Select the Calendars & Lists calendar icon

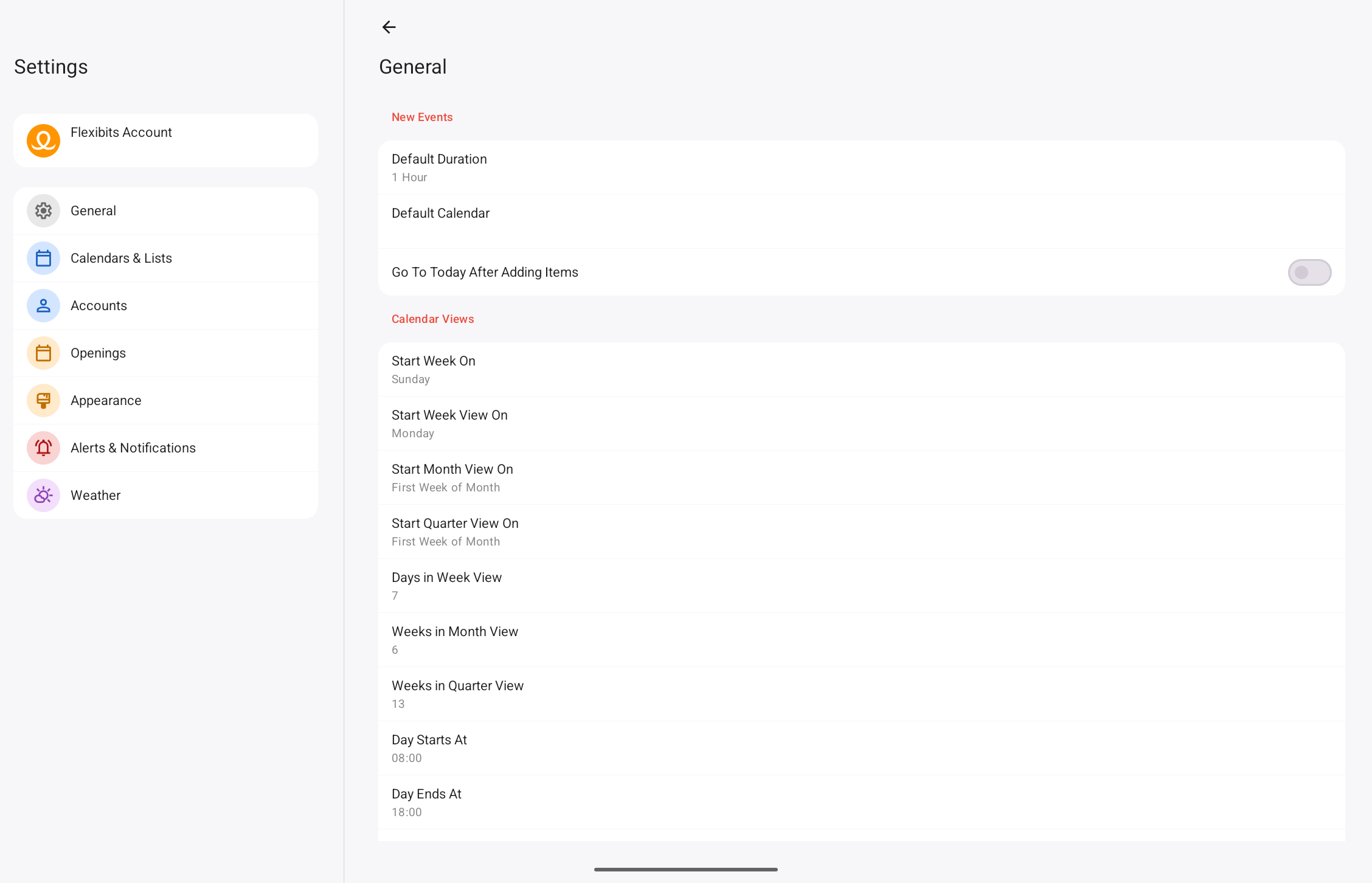43,258
